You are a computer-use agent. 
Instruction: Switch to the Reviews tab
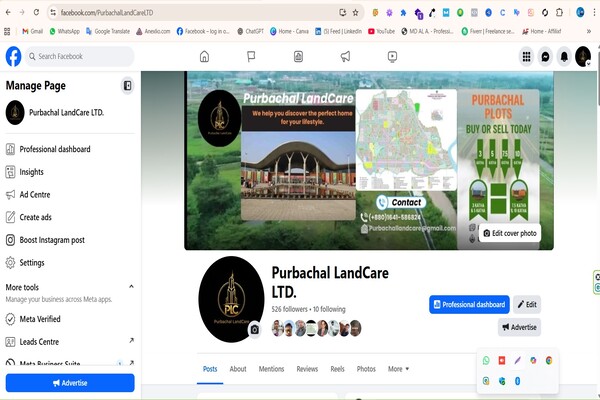pos(307,369)
